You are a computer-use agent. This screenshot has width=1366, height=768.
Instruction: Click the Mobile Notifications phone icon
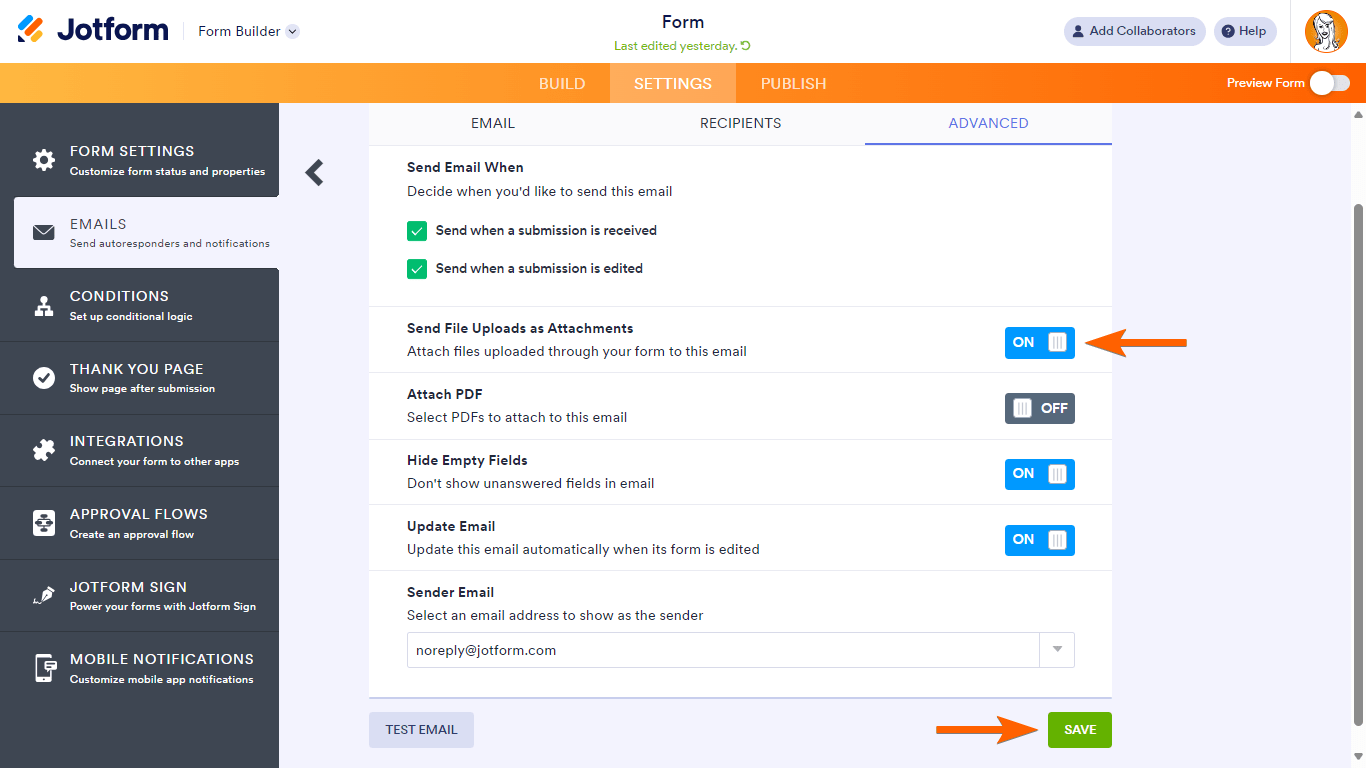[x=44, y=668]
